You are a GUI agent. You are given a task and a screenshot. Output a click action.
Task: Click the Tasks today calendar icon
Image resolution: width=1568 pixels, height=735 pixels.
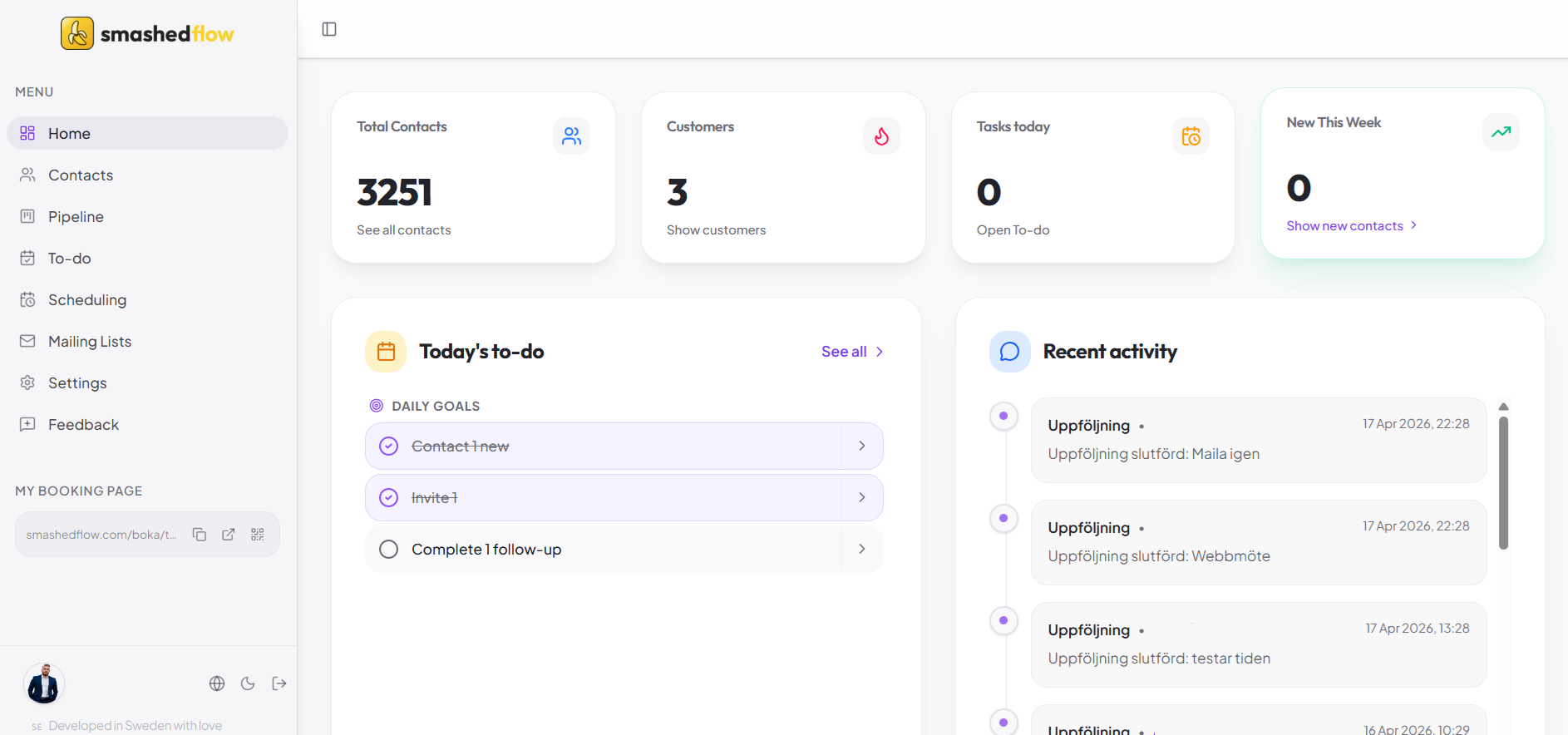(x=1191, y=136)
